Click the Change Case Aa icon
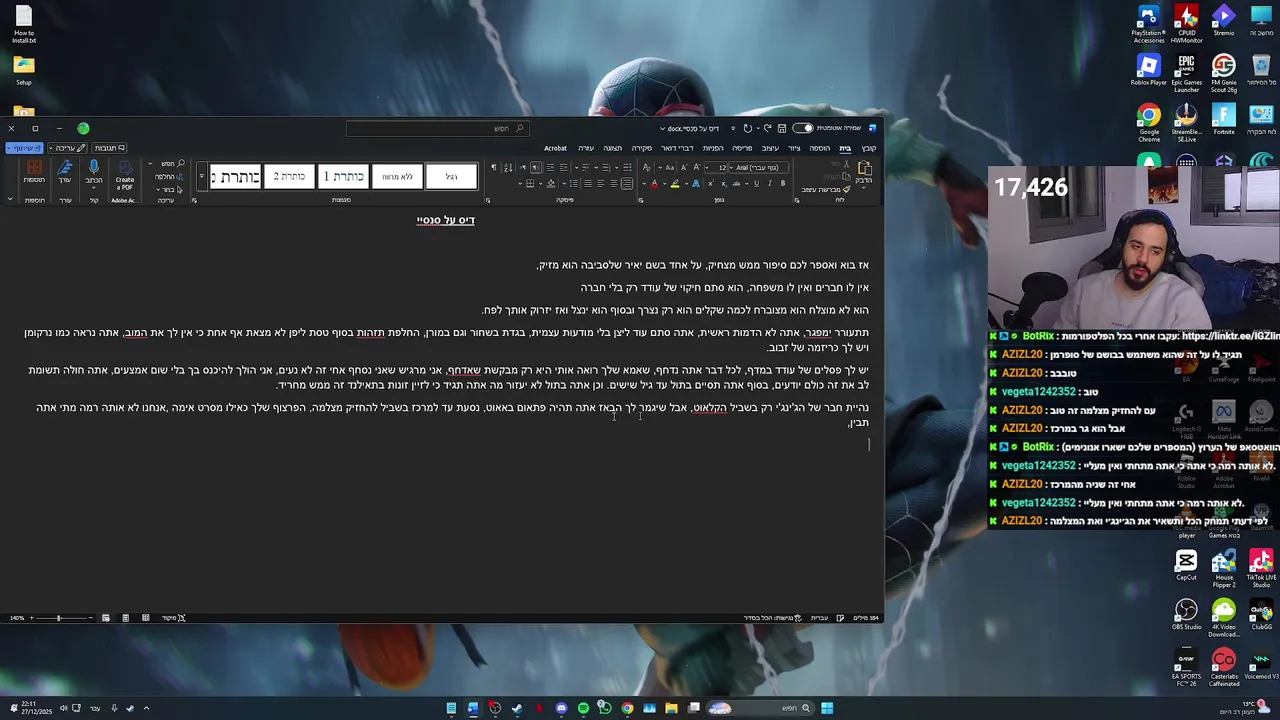Image resolution: width=1280 pixels, height=720 pixels. 669,167
